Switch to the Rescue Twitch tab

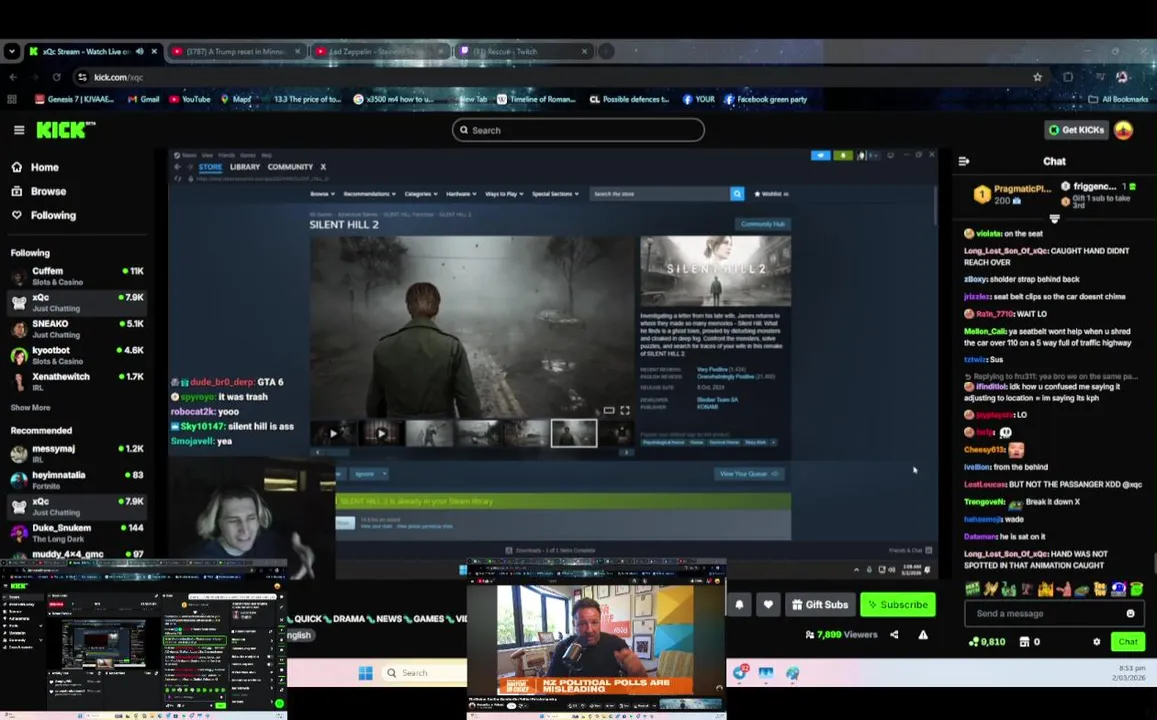pyautogui.click(x=523, y=52)
